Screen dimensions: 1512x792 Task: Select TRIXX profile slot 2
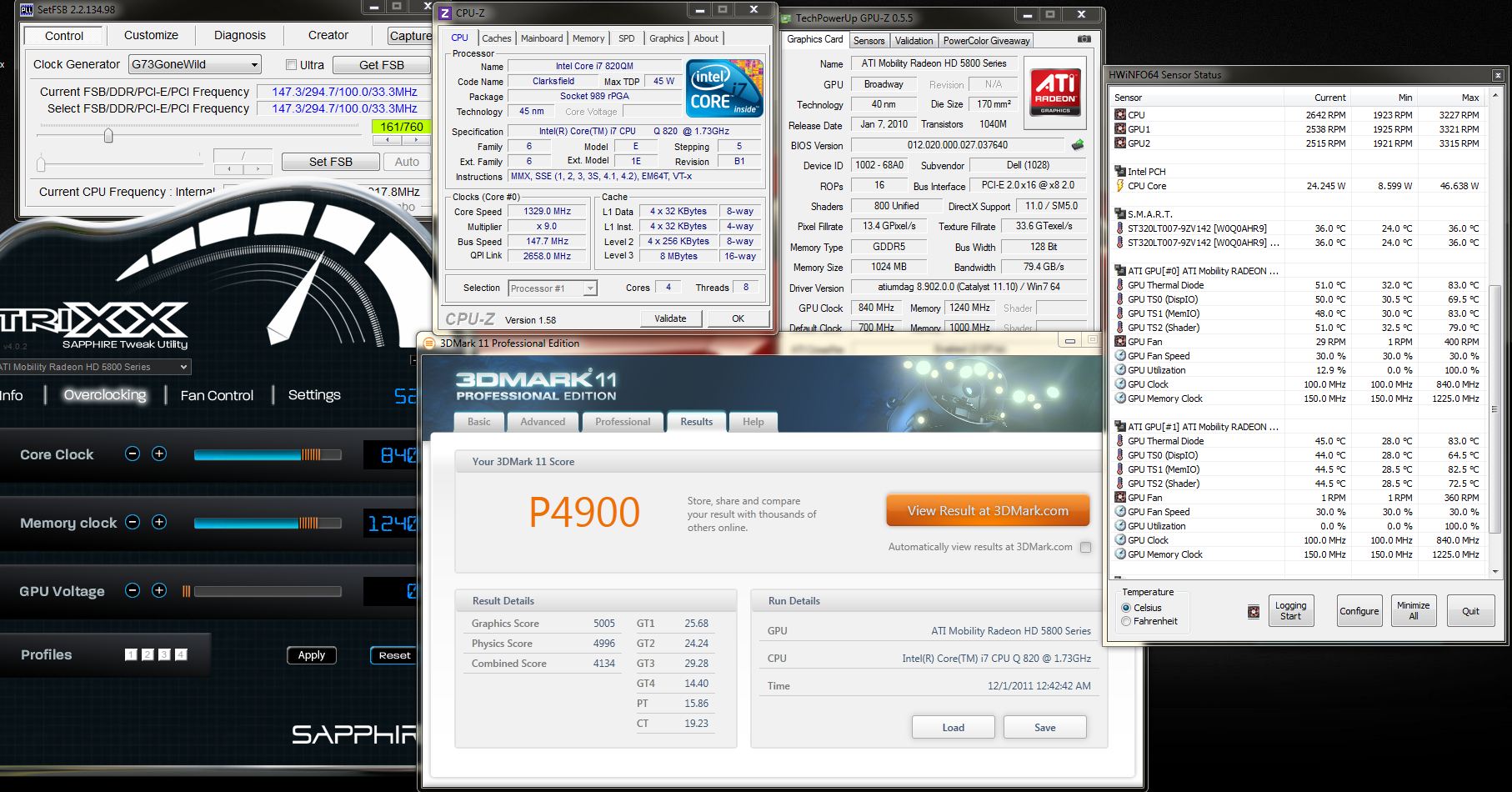click(148, 654)
